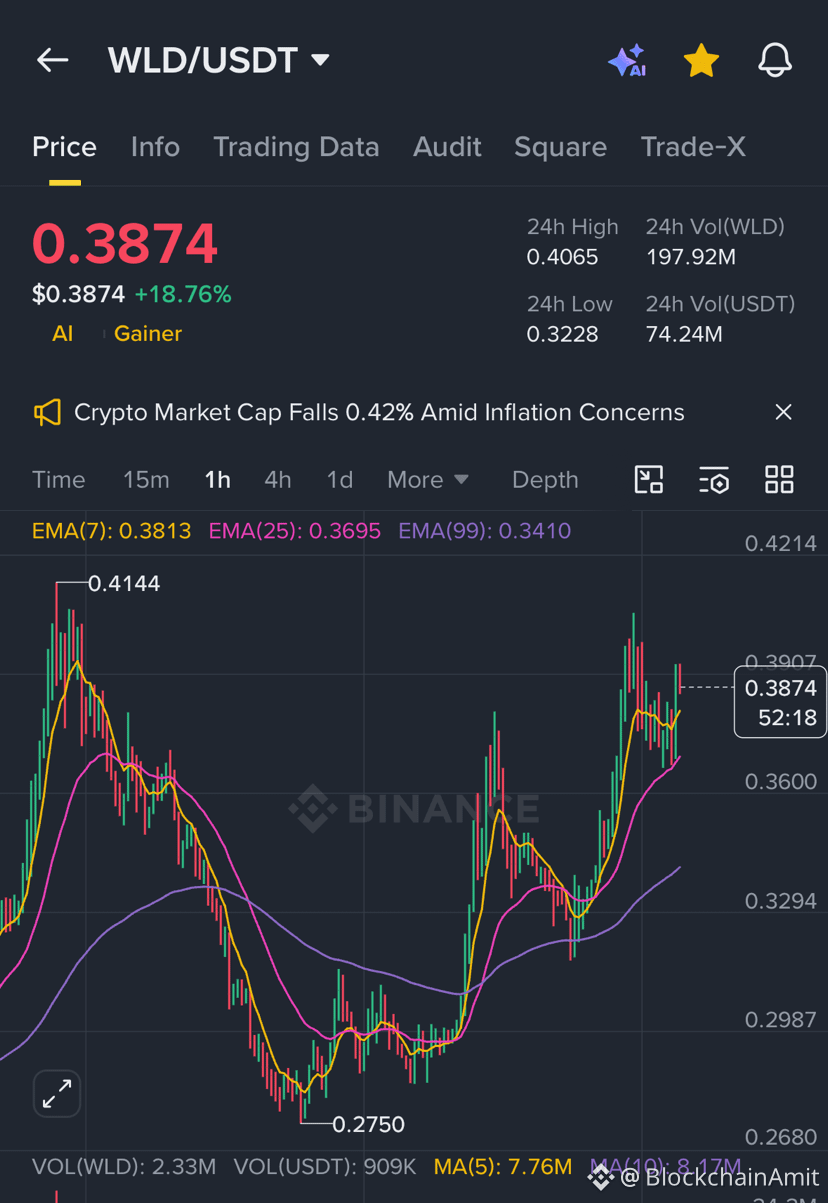Click the 0.3294 price axis label
The height and width of the screenshot is (1203, 828).
(x=781, y=902)
